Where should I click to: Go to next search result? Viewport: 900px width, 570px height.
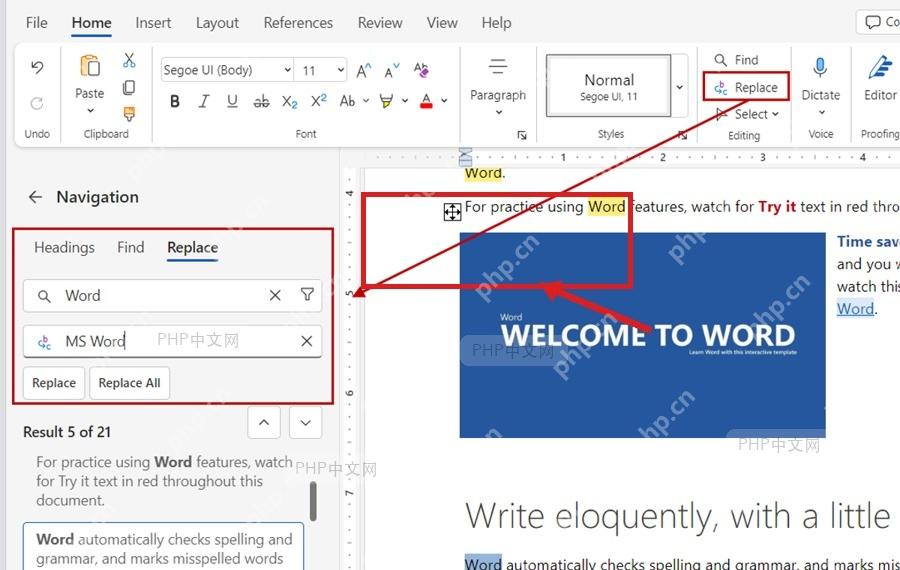point(305,422)
